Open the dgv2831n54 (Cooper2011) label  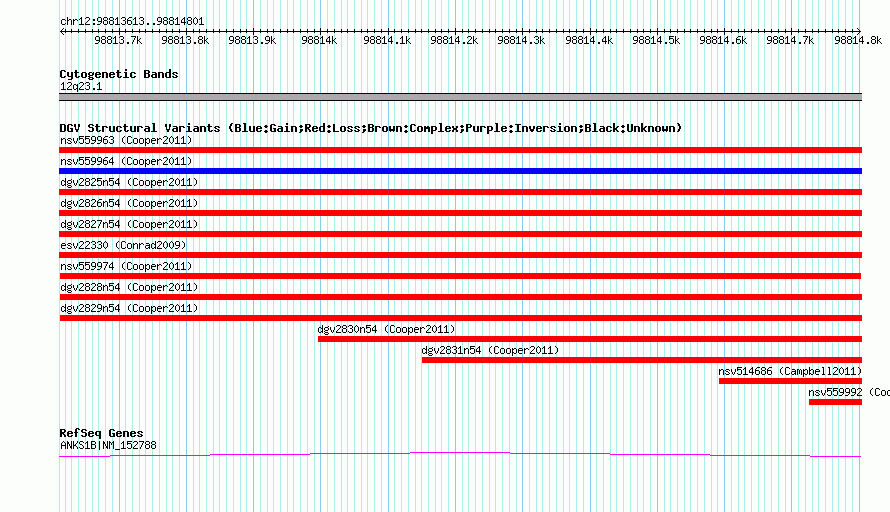click(x=490, y=350)
